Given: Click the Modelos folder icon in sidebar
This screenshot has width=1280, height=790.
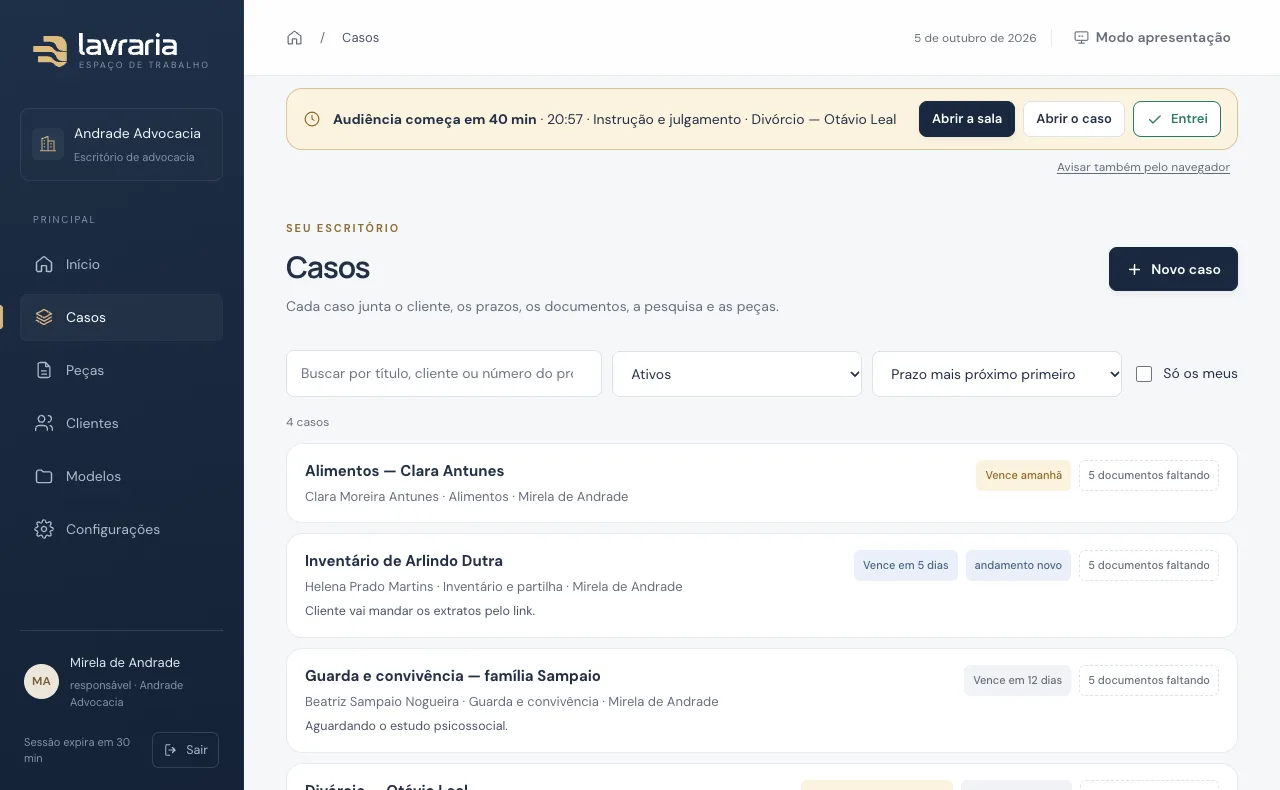Looking at the screenshot, I should 44,476.
